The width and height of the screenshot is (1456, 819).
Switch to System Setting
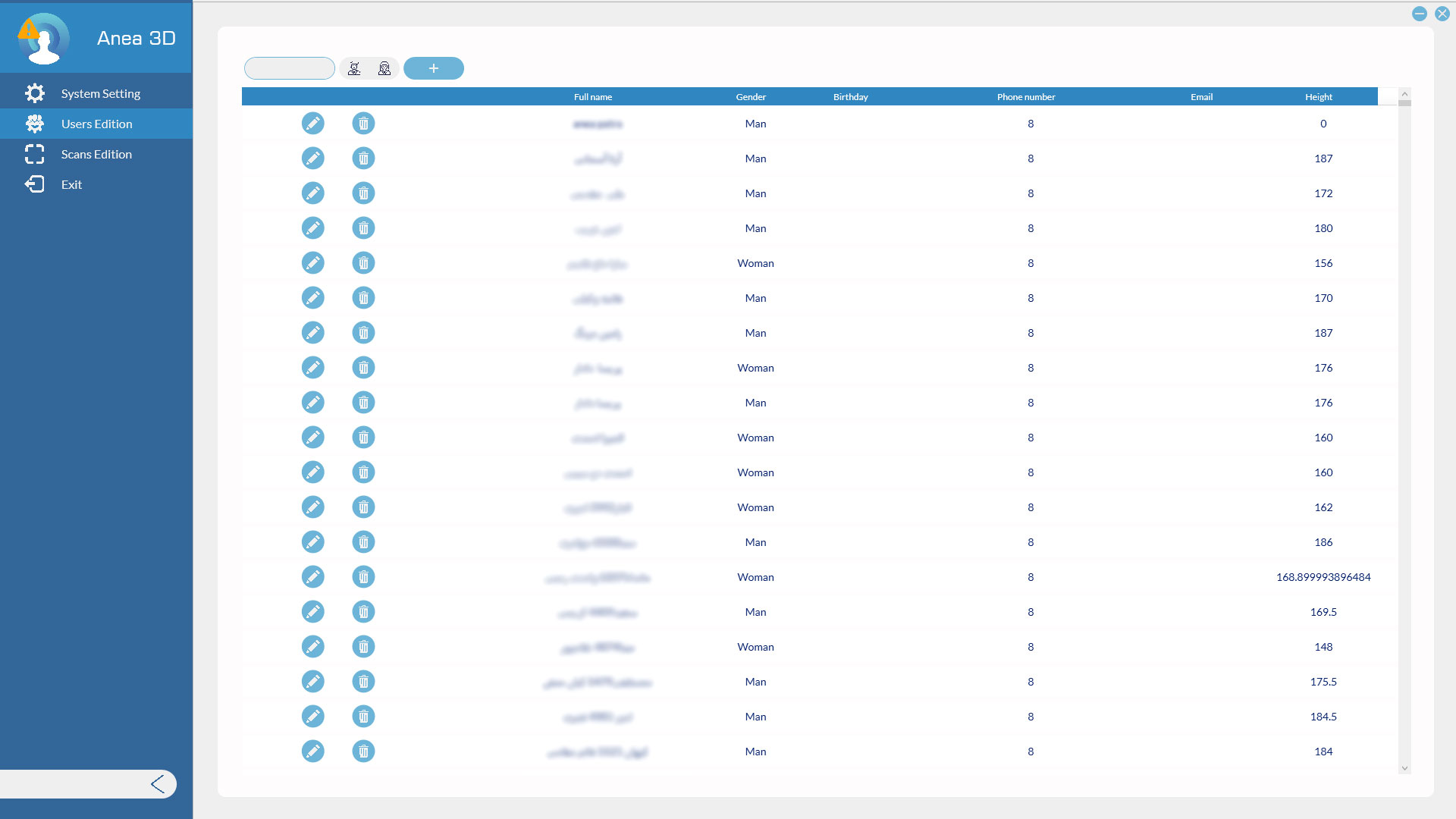tap(101, 93)
